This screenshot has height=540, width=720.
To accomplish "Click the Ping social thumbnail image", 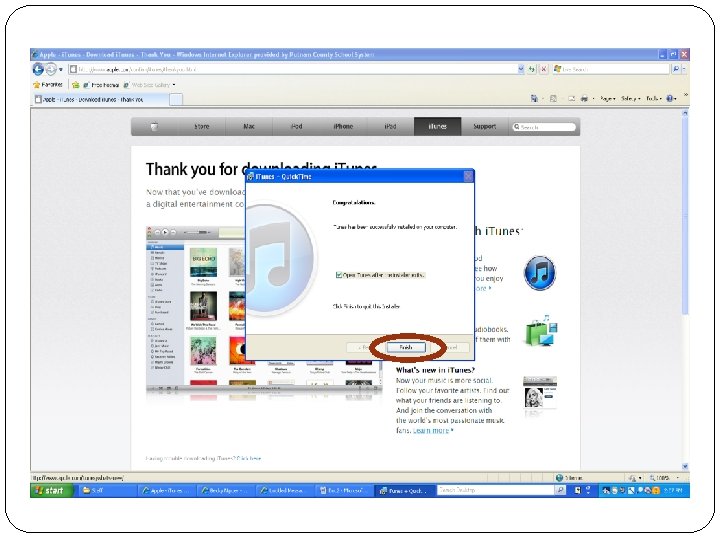I will pos(540,394).
